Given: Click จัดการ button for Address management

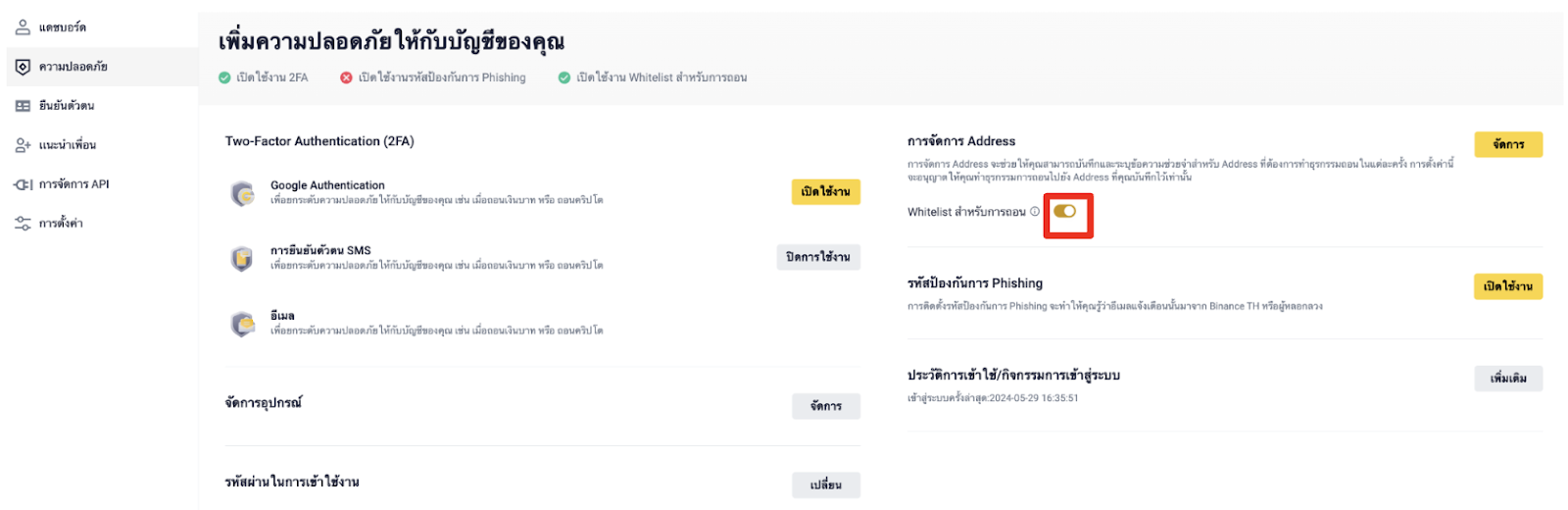Looking at the screenshot, I should [x=1508, y=144].
